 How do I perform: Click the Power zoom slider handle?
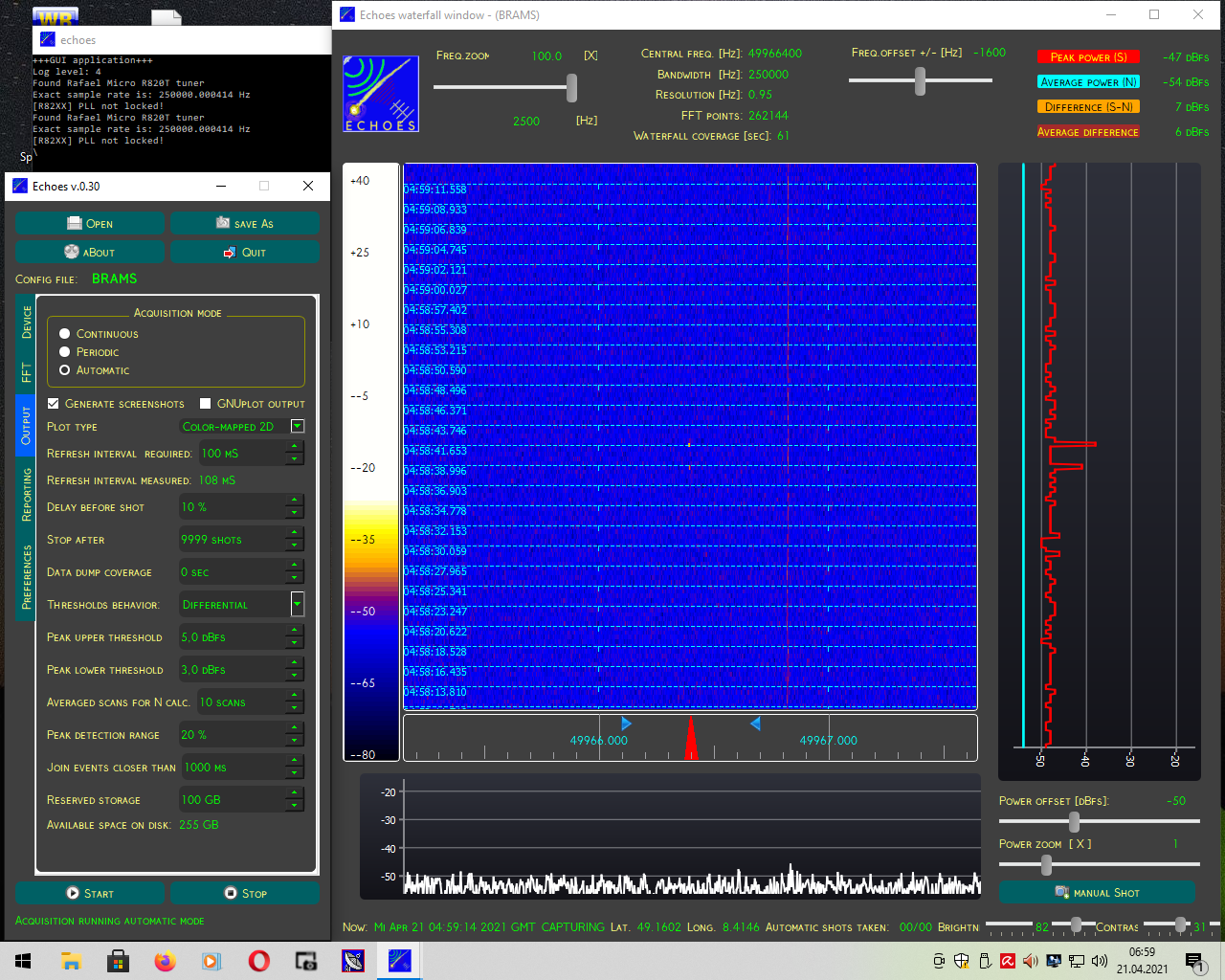[x=1046, y=864]
